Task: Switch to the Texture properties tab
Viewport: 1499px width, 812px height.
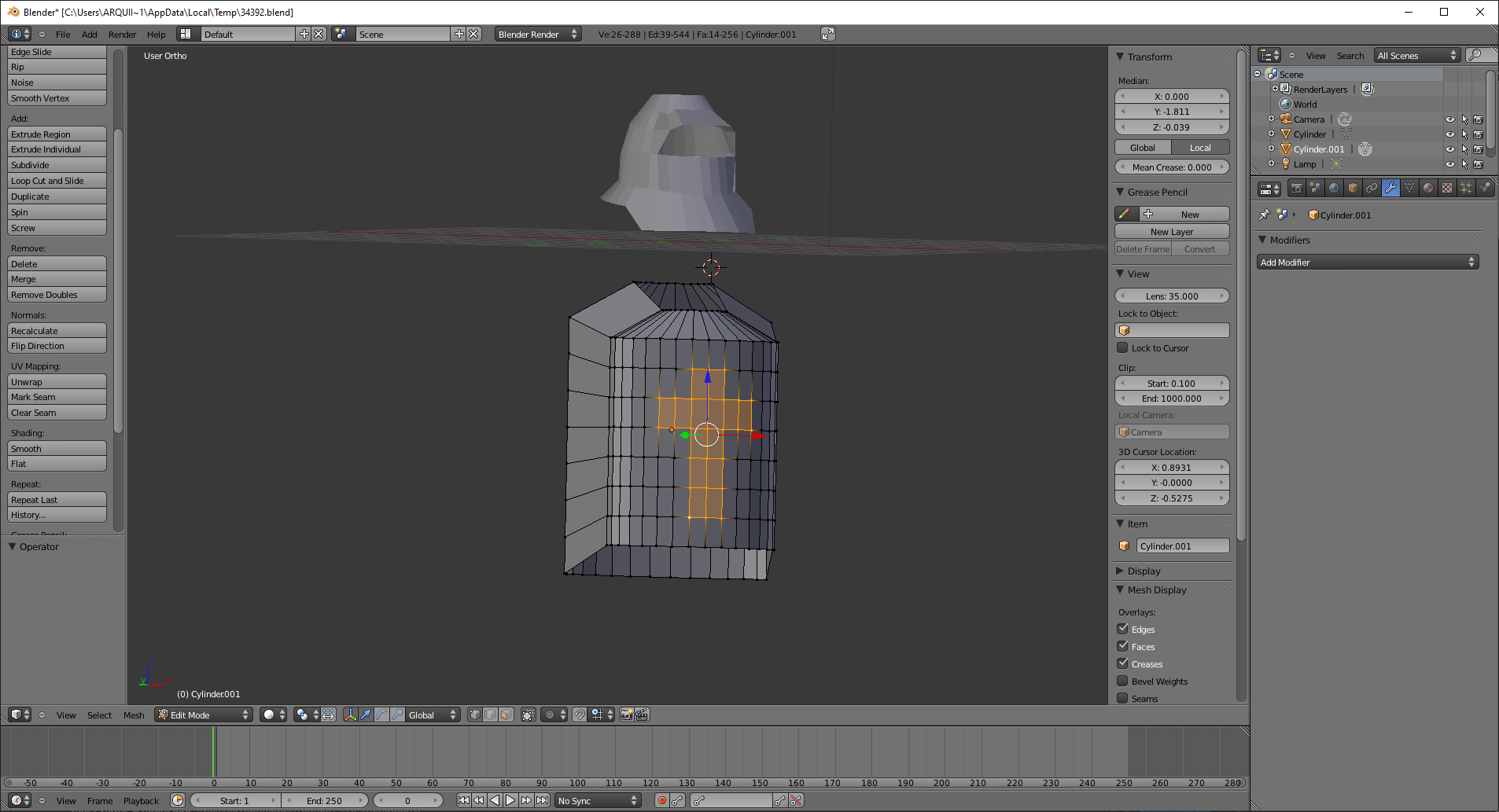Action: tap(1447, 188)
